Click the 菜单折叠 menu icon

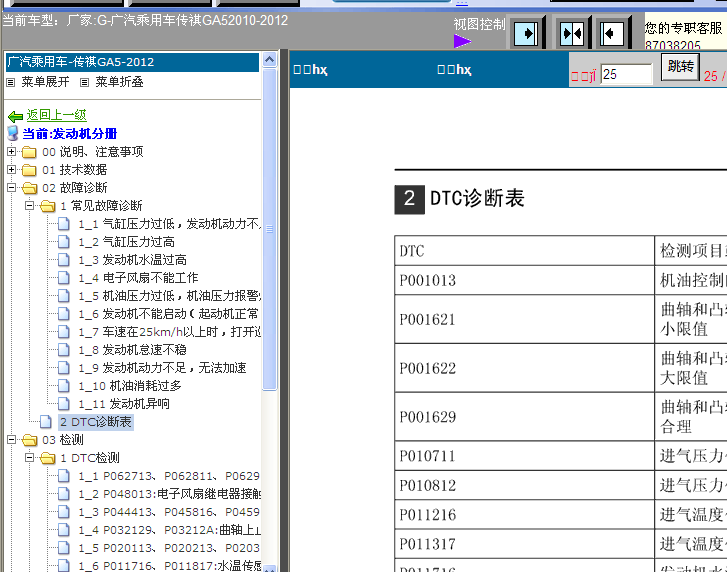click(x=84, y=83)
